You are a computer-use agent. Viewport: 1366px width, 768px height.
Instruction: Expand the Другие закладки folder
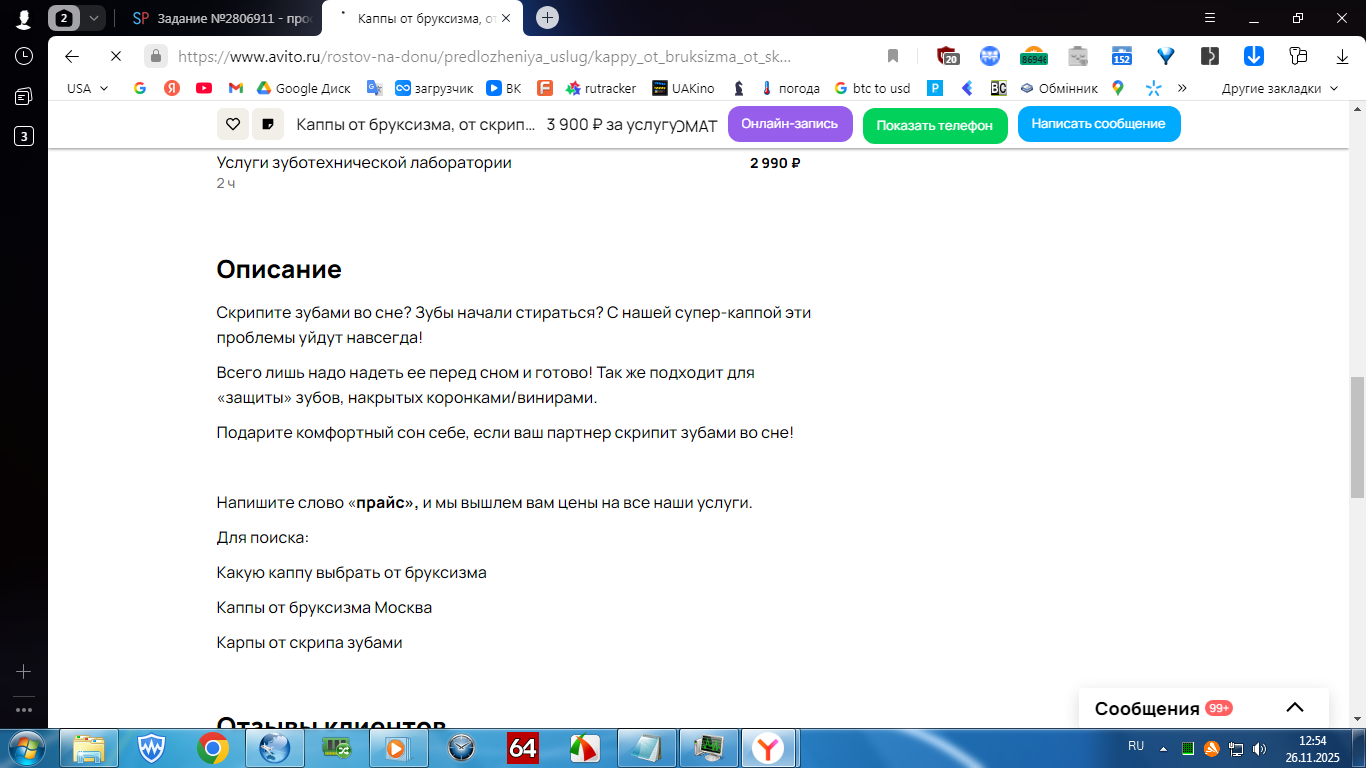[1279, 88]
